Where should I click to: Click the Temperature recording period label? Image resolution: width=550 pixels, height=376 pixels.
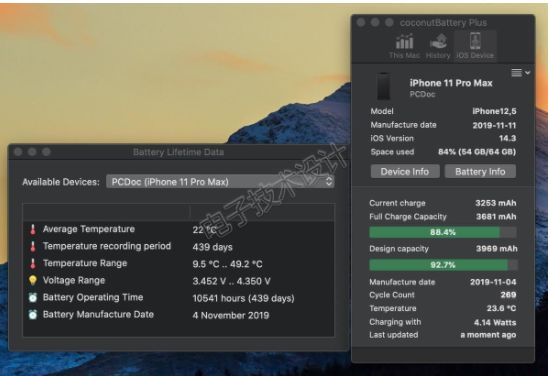[x=107, y=246]
